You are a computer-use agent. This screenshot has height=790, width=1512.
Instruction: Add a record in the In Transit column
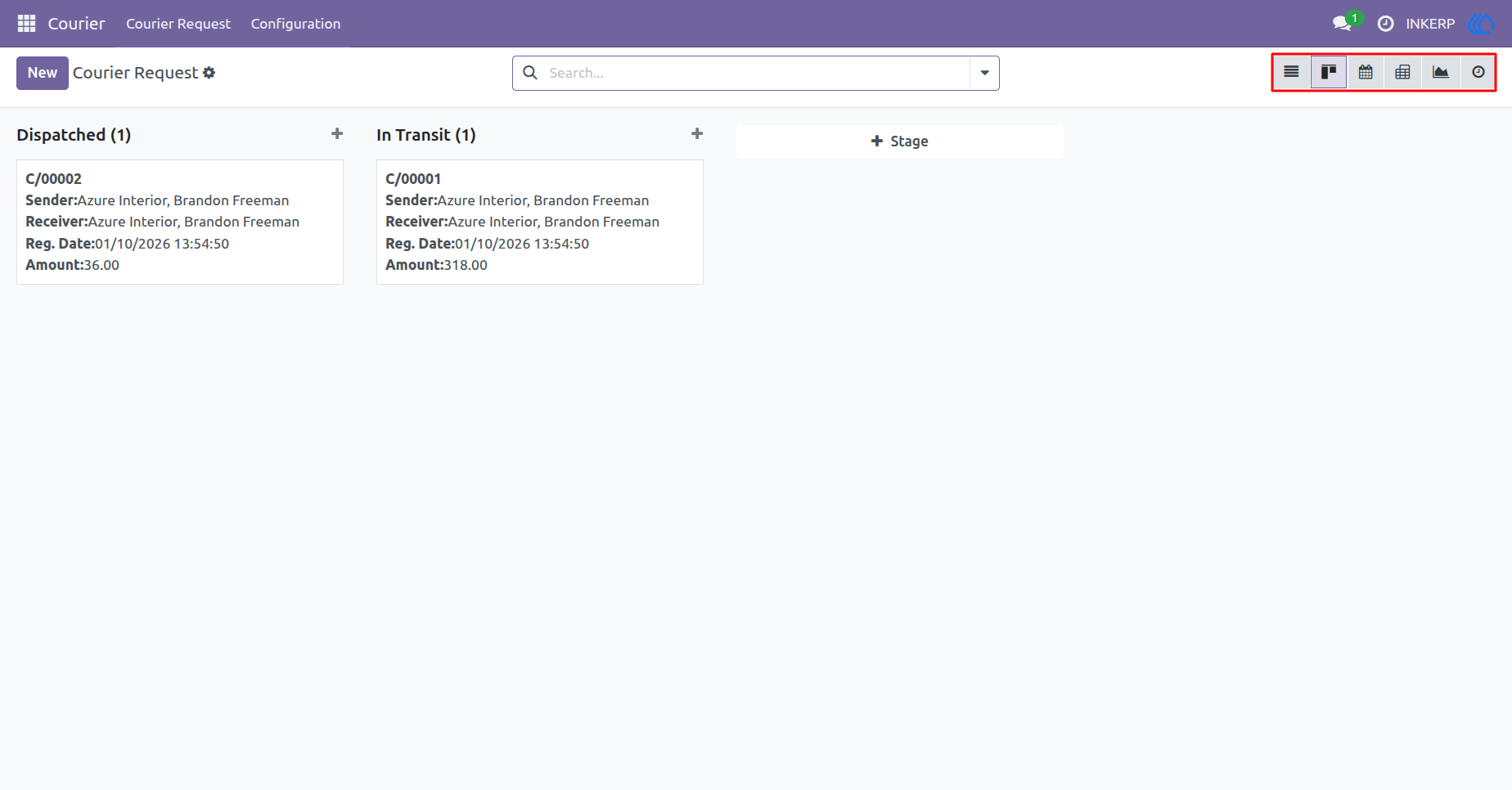(x=697, y=133)
